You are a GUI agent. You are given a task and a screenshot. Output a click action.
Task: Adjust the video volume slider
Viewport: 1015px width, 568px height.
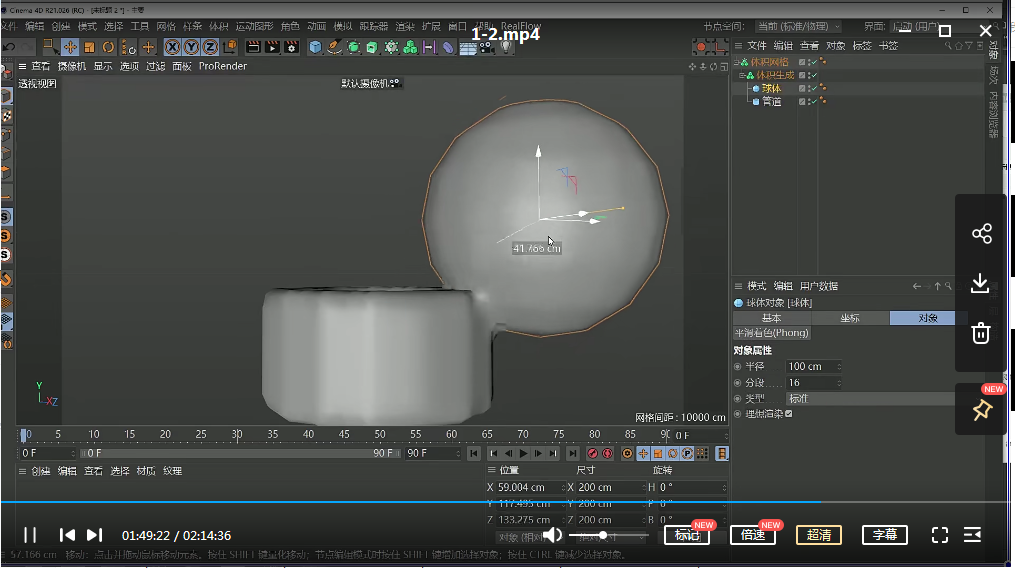pos(603,535)
